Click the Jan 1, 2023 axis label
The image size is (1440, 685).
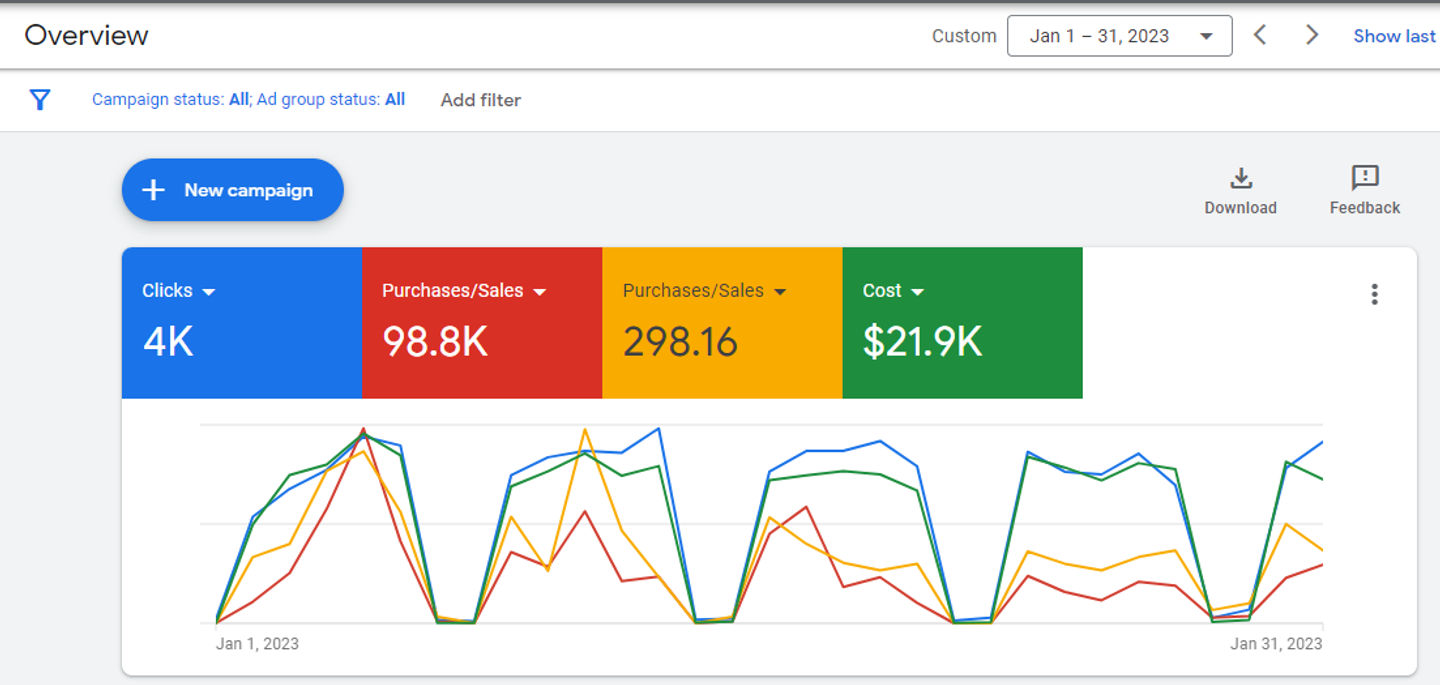point(257,643)
